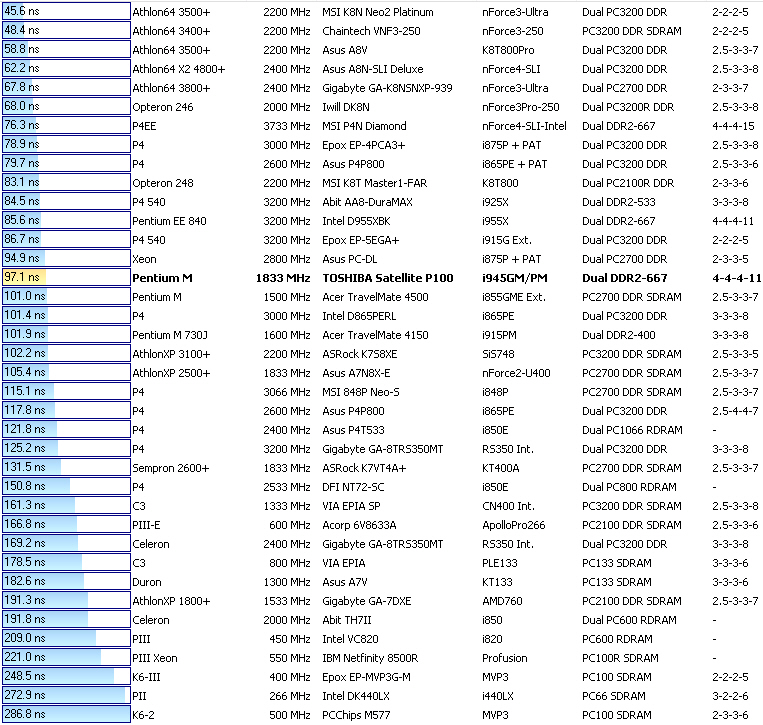Screen dimensions: 763x725
Task: Click AthlonXP 1800+ CPU name
Action: (171, 601)
